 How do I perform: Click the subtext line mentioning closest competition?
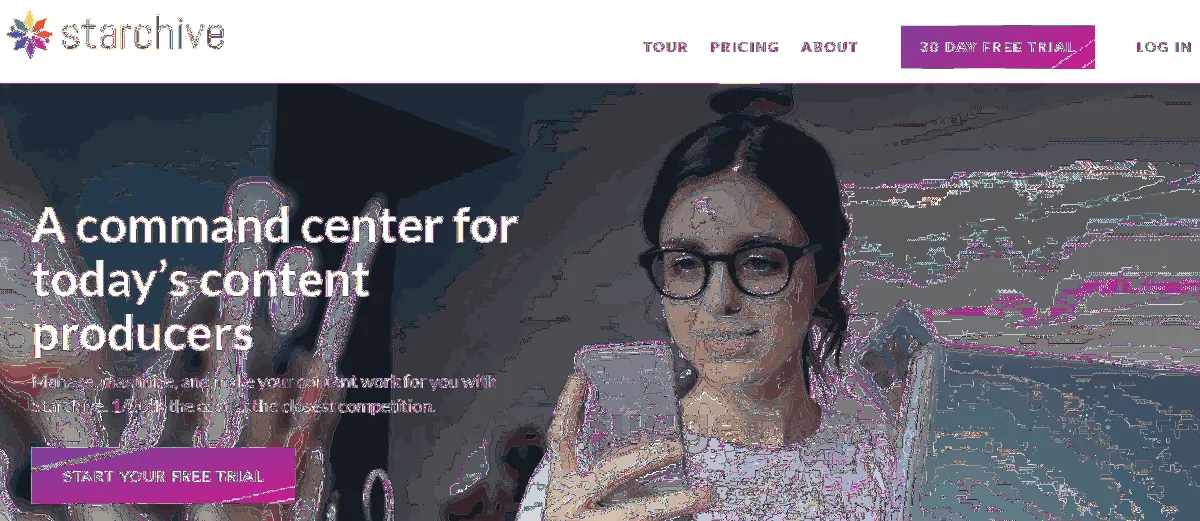coord(233,407)
